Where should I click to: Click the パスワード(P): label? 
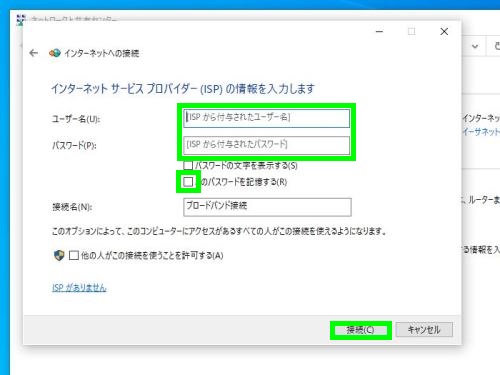pyautogui.click(x=74, y=146)
